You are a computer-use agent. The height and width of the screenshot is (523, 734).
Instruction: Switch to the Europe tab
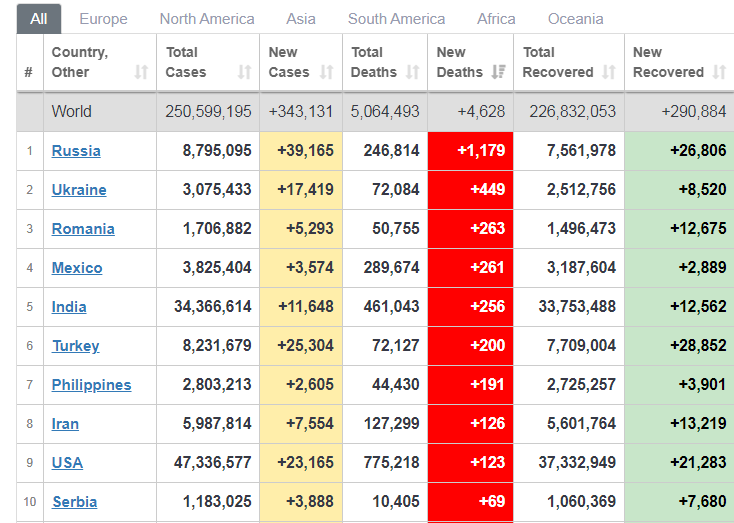103,19
